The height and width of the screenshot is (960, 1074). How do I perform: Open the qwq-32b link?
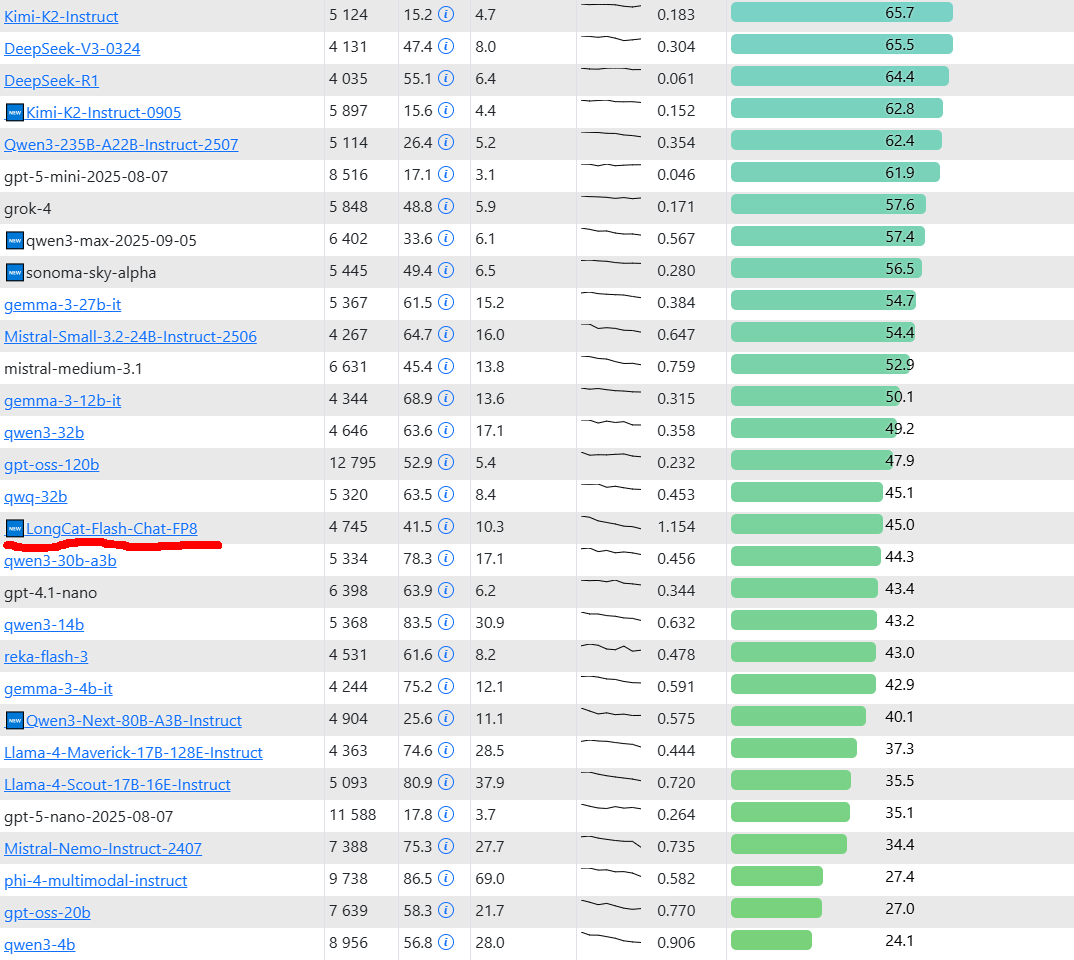[x=36, y=496]
